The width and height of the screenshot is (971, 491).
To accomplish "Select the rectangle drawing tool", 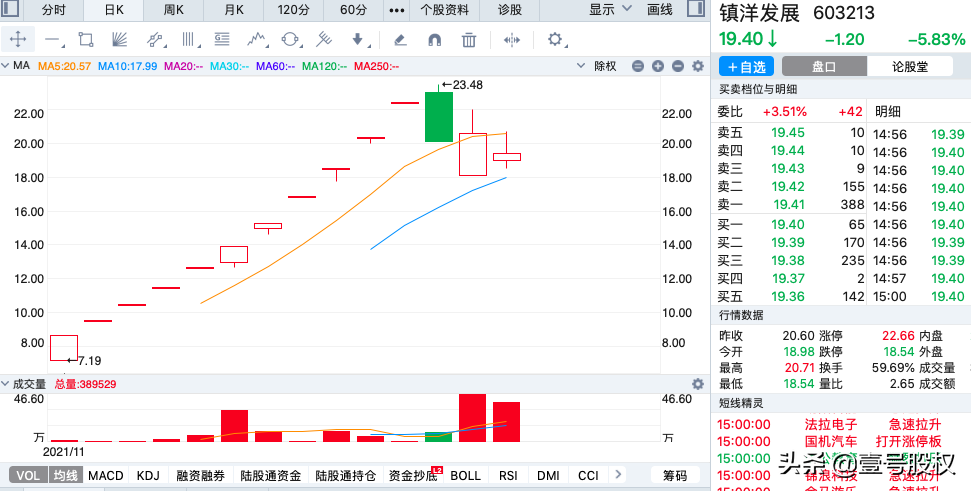I will pos(85,40).
